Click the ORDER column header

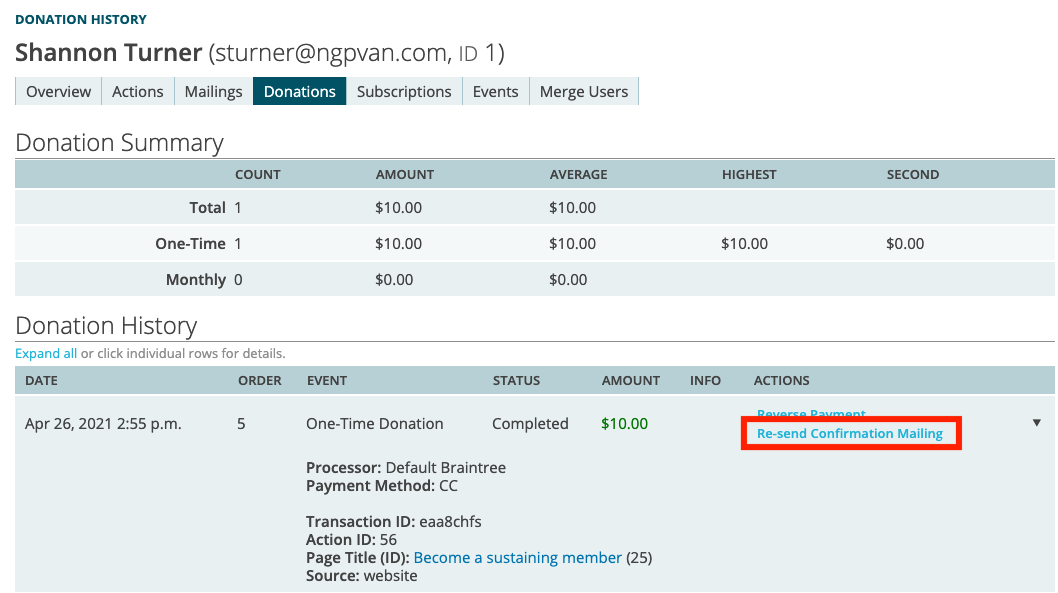click(260, 380)
